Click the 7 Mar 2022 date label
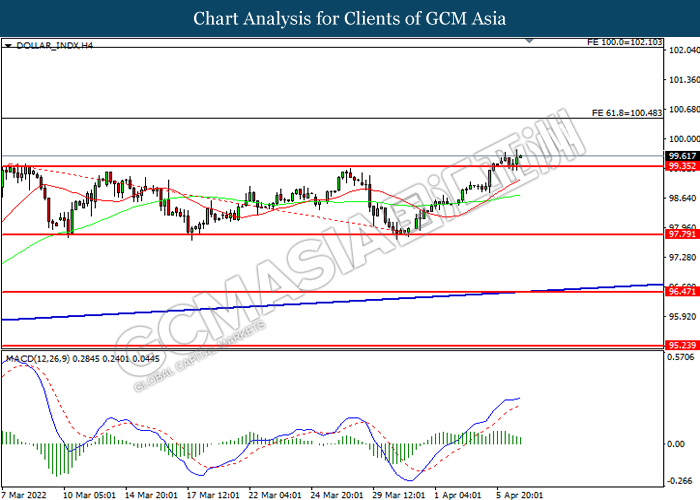 24,495
